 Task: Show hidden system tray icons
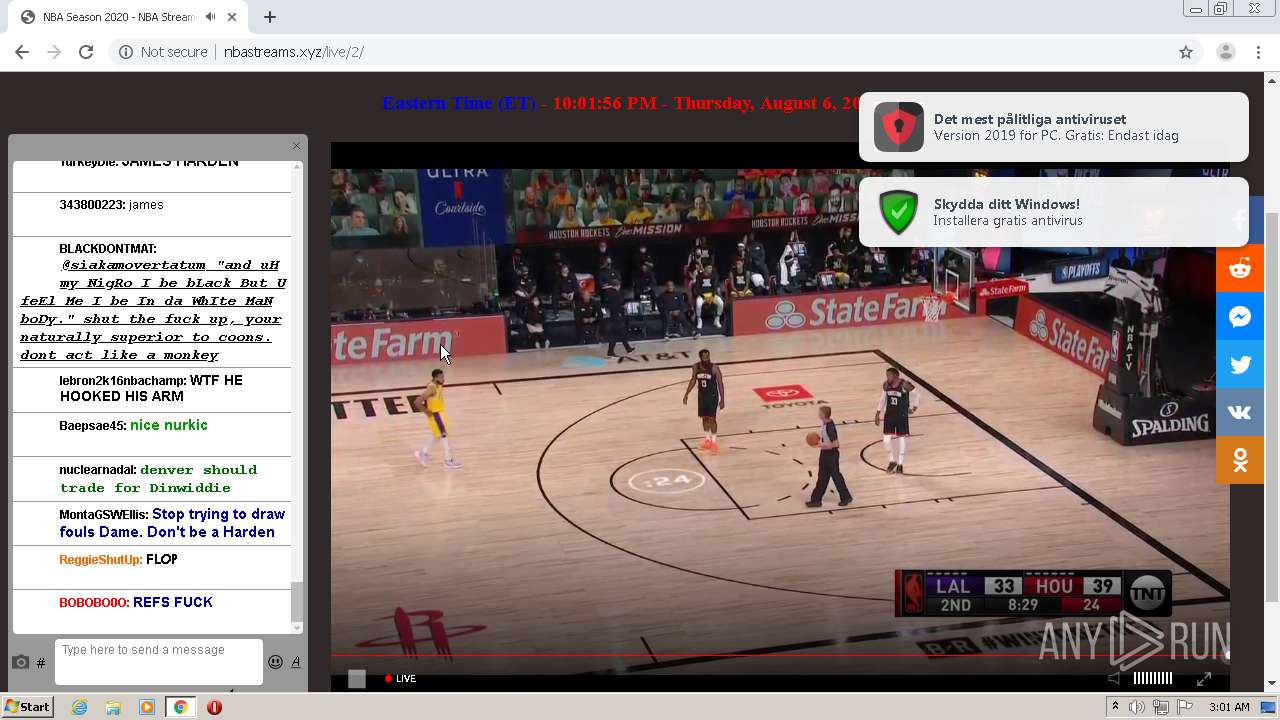pos(1115,707)
